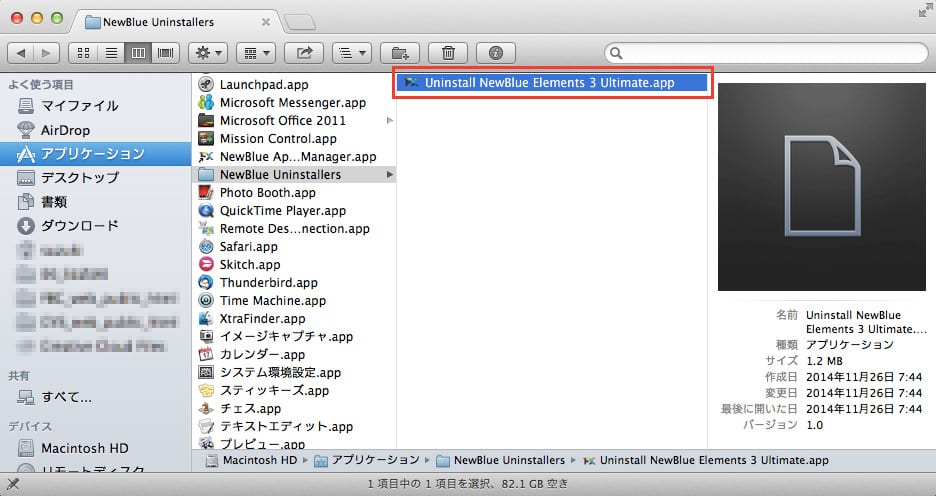936x496 pixels.
Task: Click the uninstaller app in path bar
Action: (x=706, y=460)
